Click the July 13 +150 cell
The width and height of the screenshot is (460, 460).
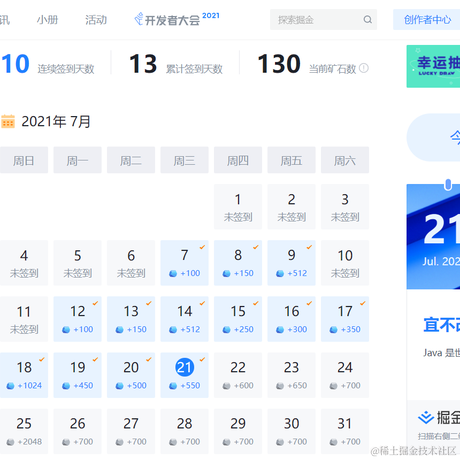click(x=131, y=319)
